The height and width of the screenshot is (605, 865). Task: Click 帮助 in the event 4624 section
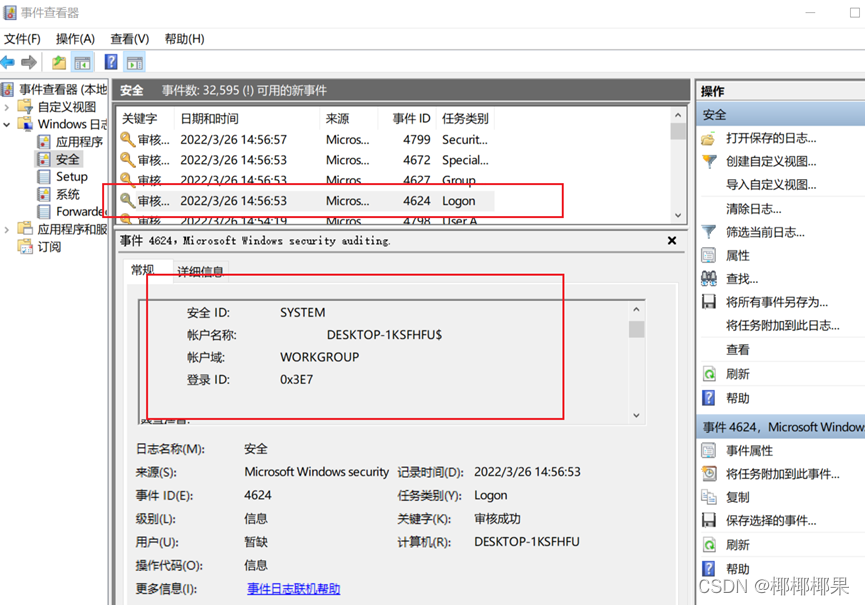[x=738, y=569]
